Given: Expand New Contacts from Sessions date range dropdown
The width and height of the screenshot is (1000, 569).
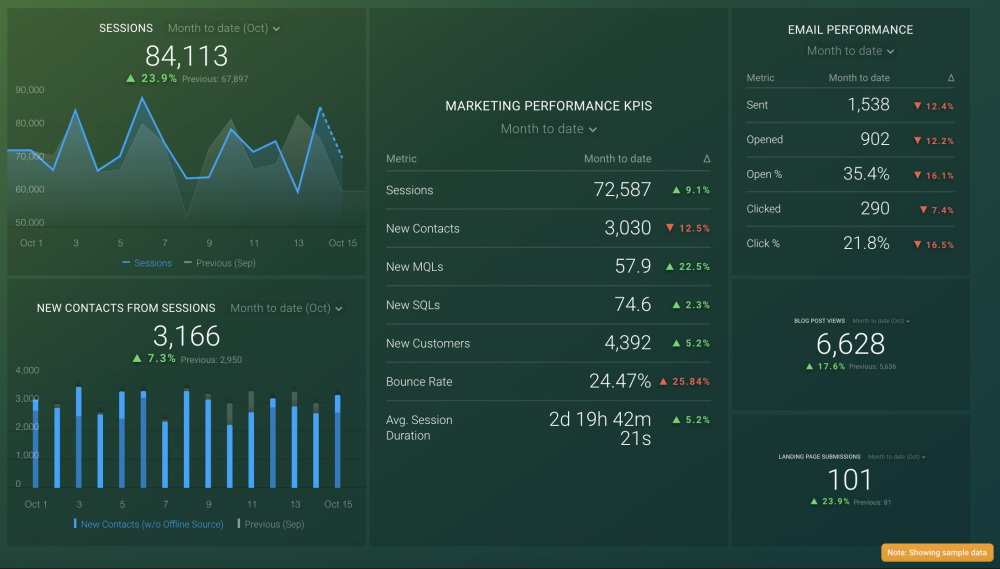Looking at the screenshot, I should pyautogui.click(x=286, y=308).
